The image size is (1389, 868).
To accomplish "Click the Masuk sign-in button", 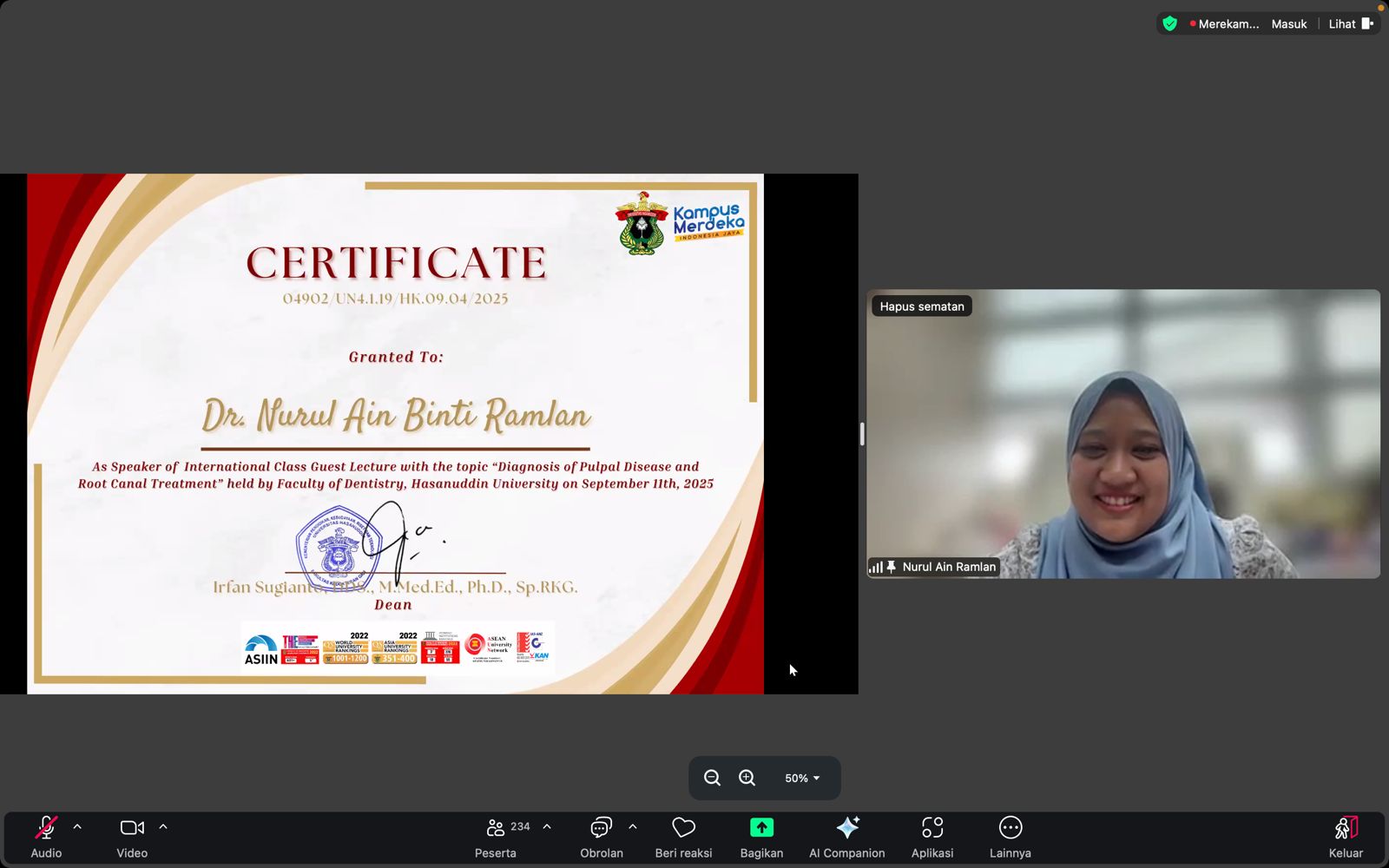I will point(1289,24).
